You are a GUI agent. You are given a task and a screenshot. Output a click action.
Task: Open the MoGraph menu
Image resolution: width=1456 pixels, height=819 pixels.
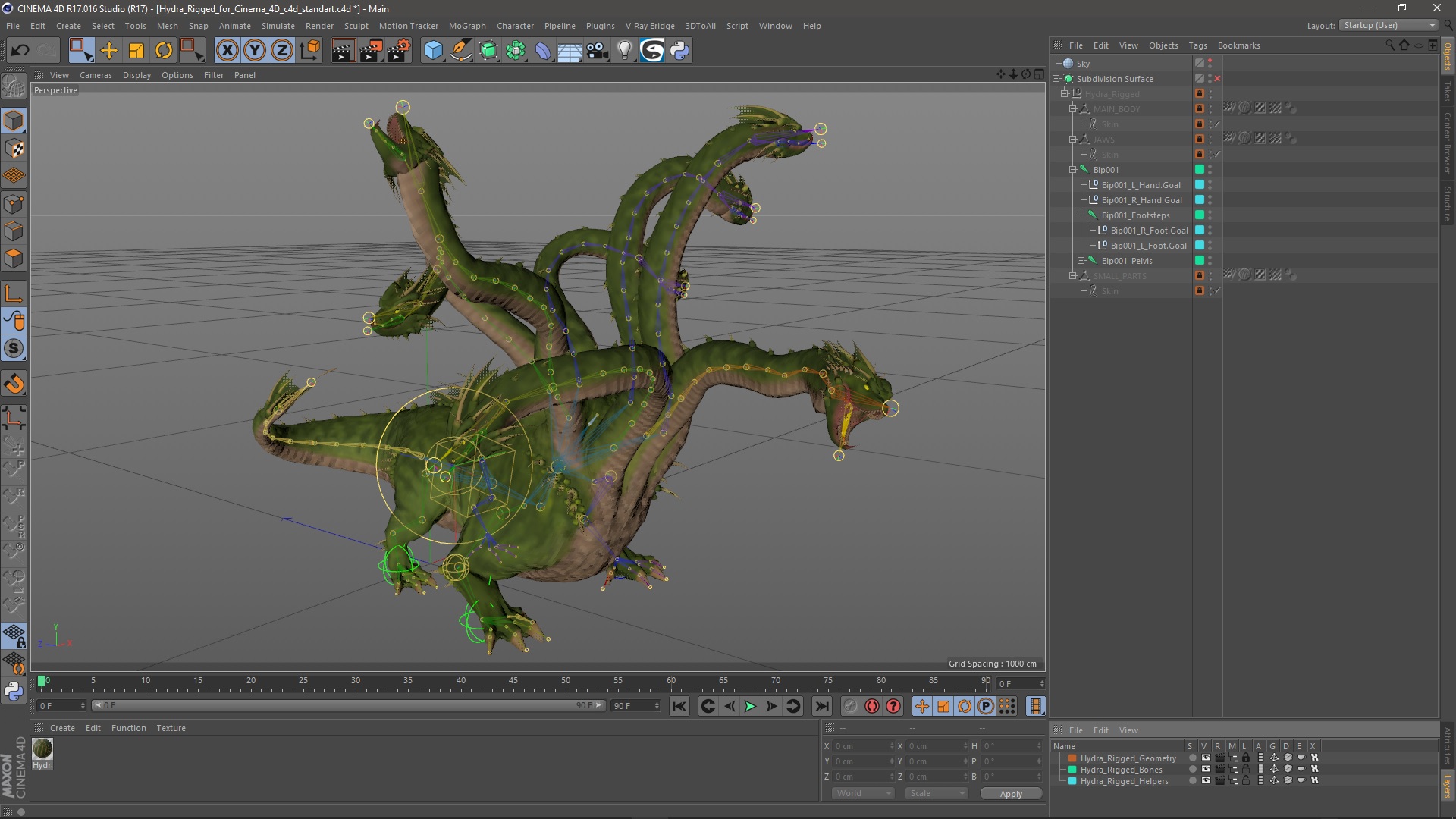pos(467,26)
